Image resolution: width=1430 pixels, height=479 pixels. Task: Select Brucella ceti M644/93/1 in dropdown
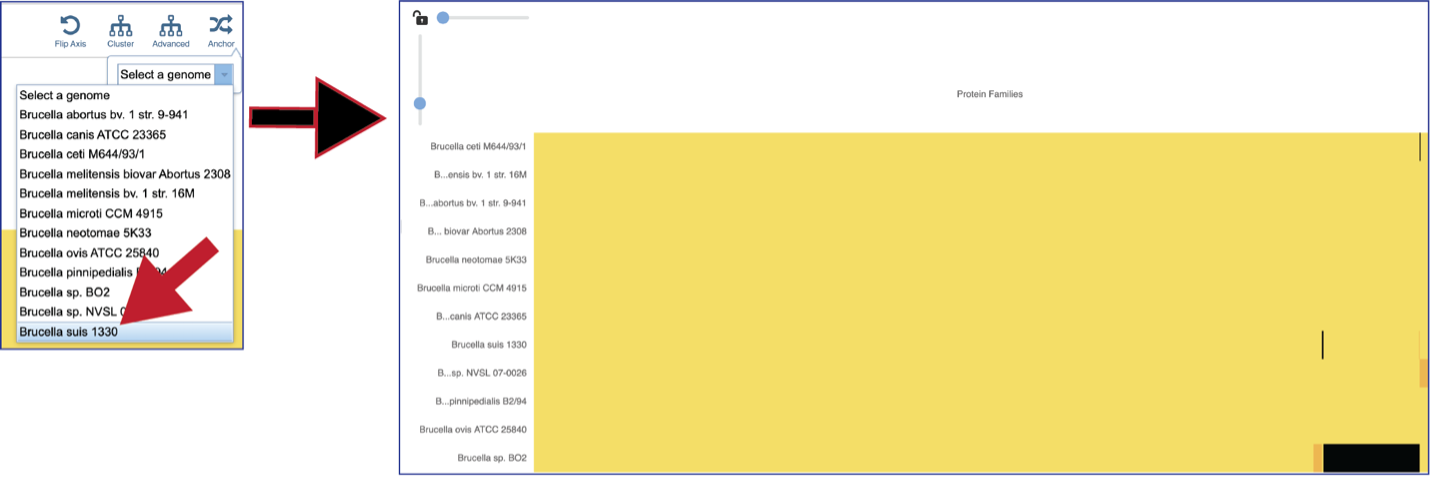click(x=125, y=155)
